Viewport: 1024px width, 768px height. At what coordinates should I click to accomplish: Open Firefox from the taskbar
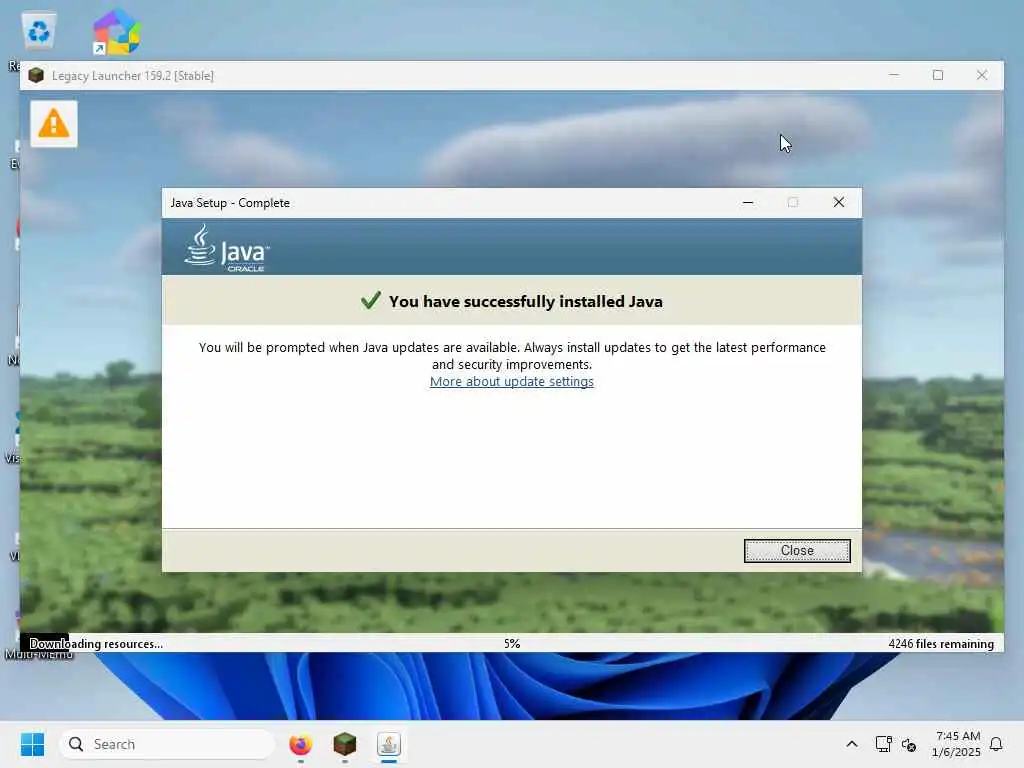(300, 744)
